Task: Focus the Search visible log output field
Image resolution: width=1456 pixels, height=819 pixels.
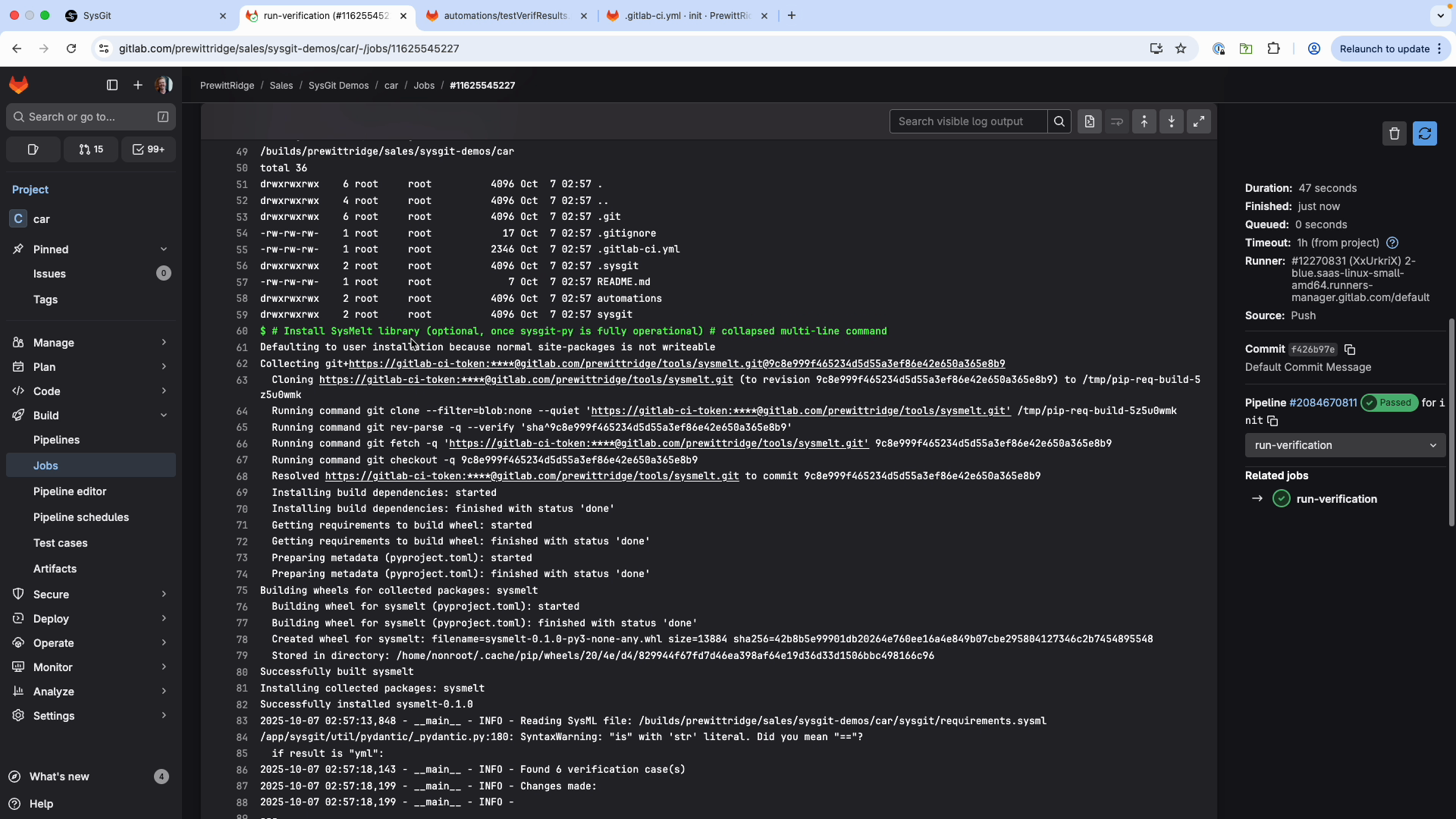Action: coord(967,121)
